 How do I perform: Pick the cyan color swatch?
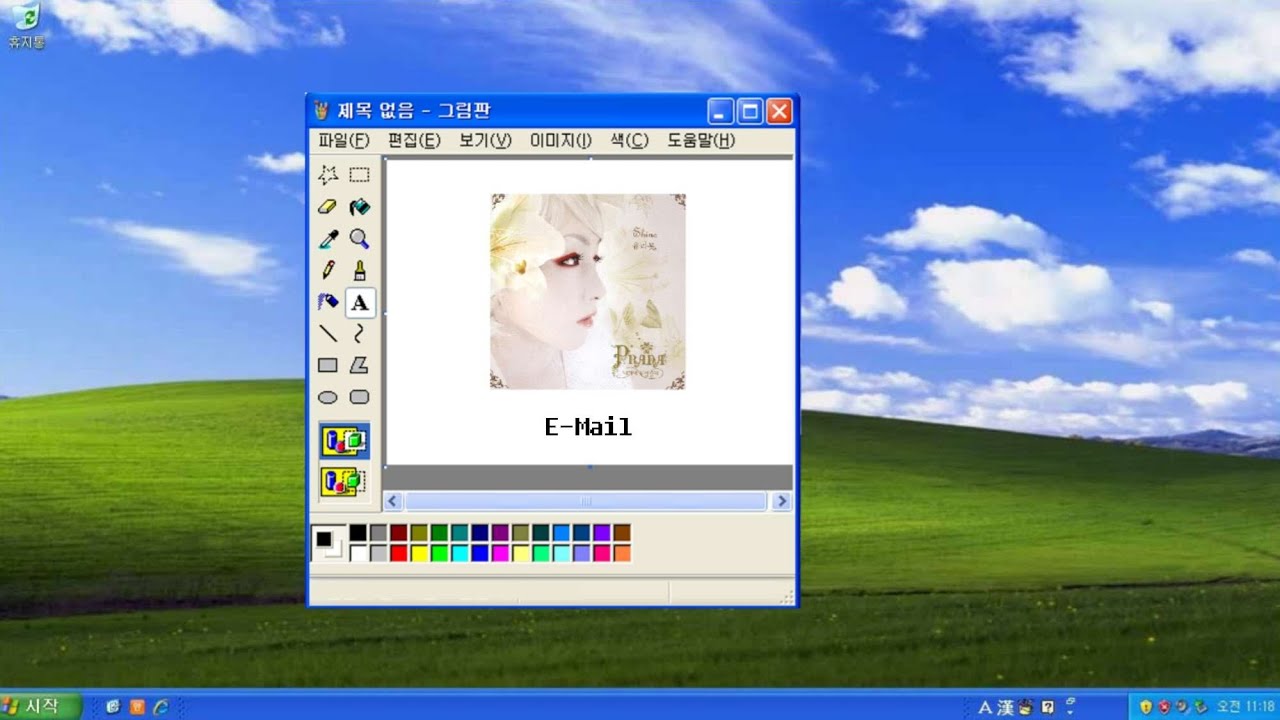click(x=459, y=553)
